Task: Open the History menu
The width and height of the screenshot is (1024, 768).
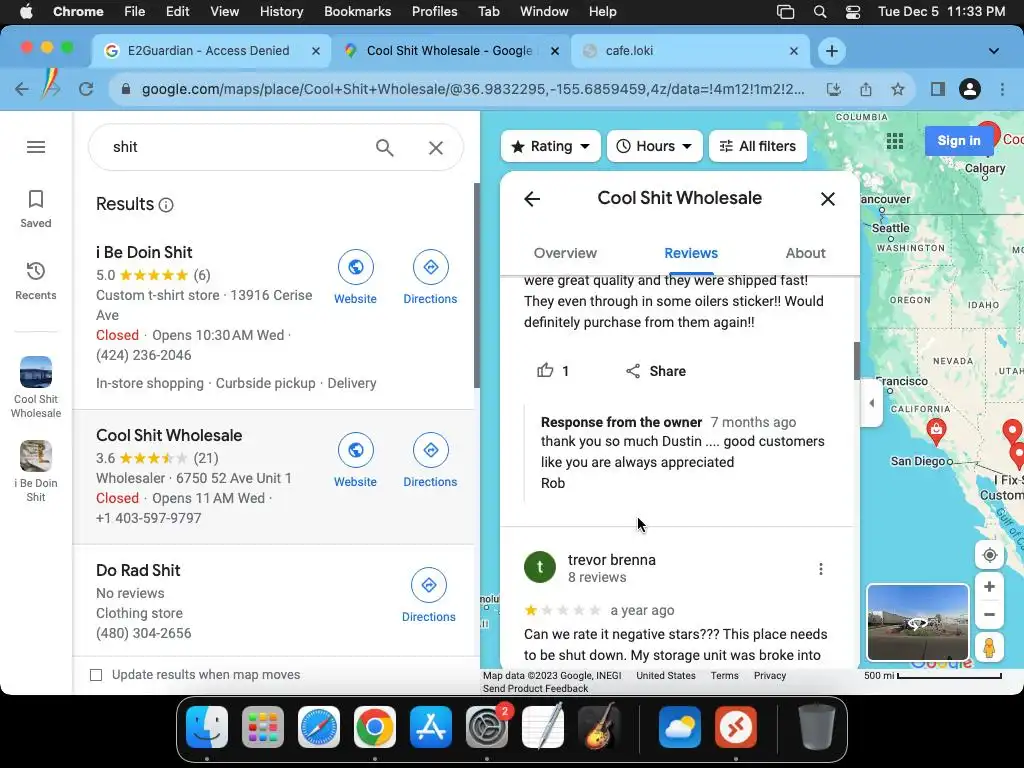Action: pos(281,12)
